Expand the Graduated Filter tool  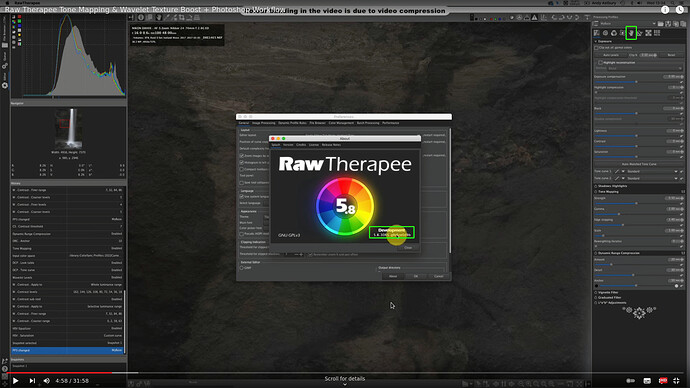608,297
